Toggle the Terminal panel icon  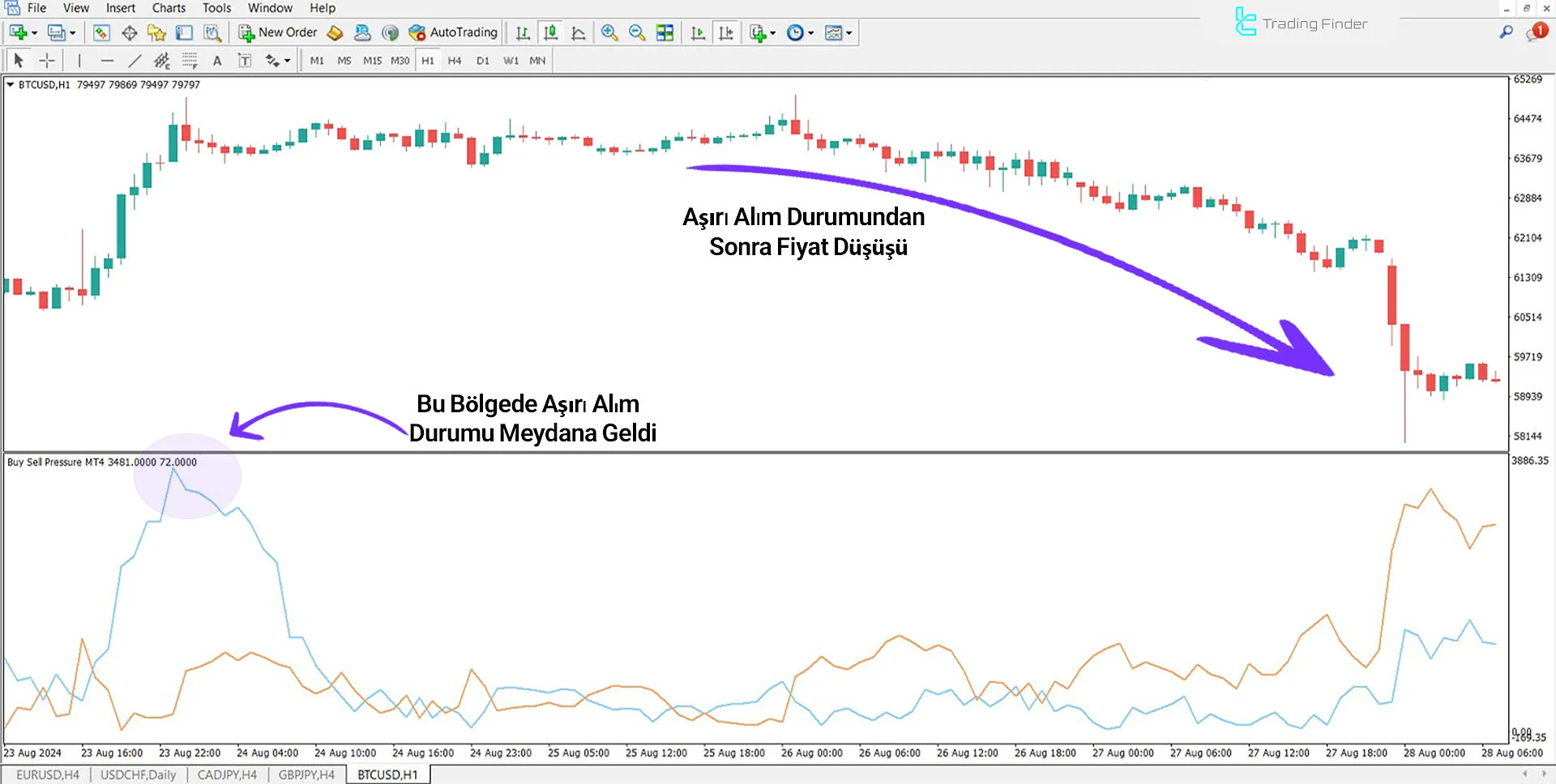185,32
